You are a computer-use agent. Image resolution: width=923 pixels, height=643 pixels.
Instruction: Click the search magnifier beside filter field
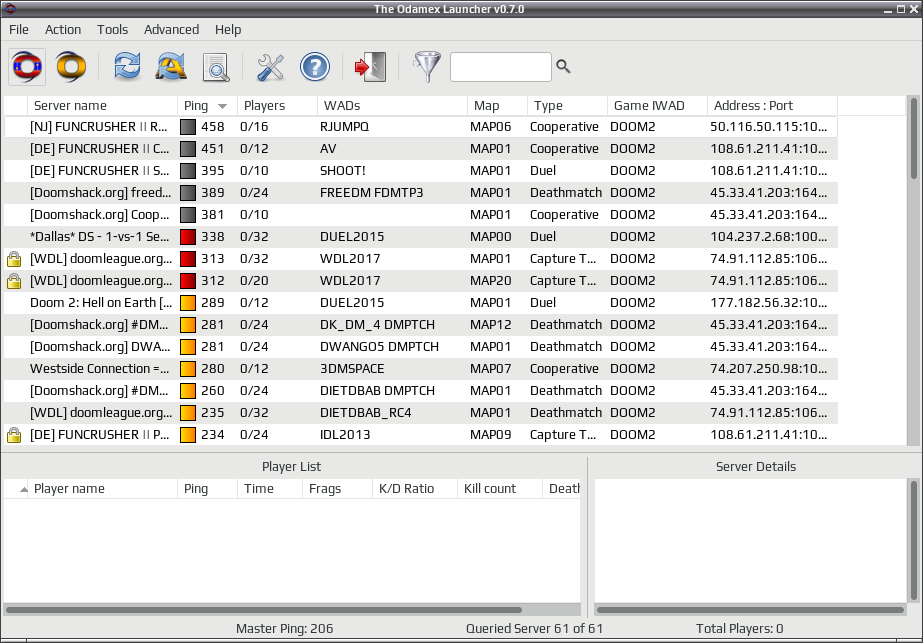(563, 67)
